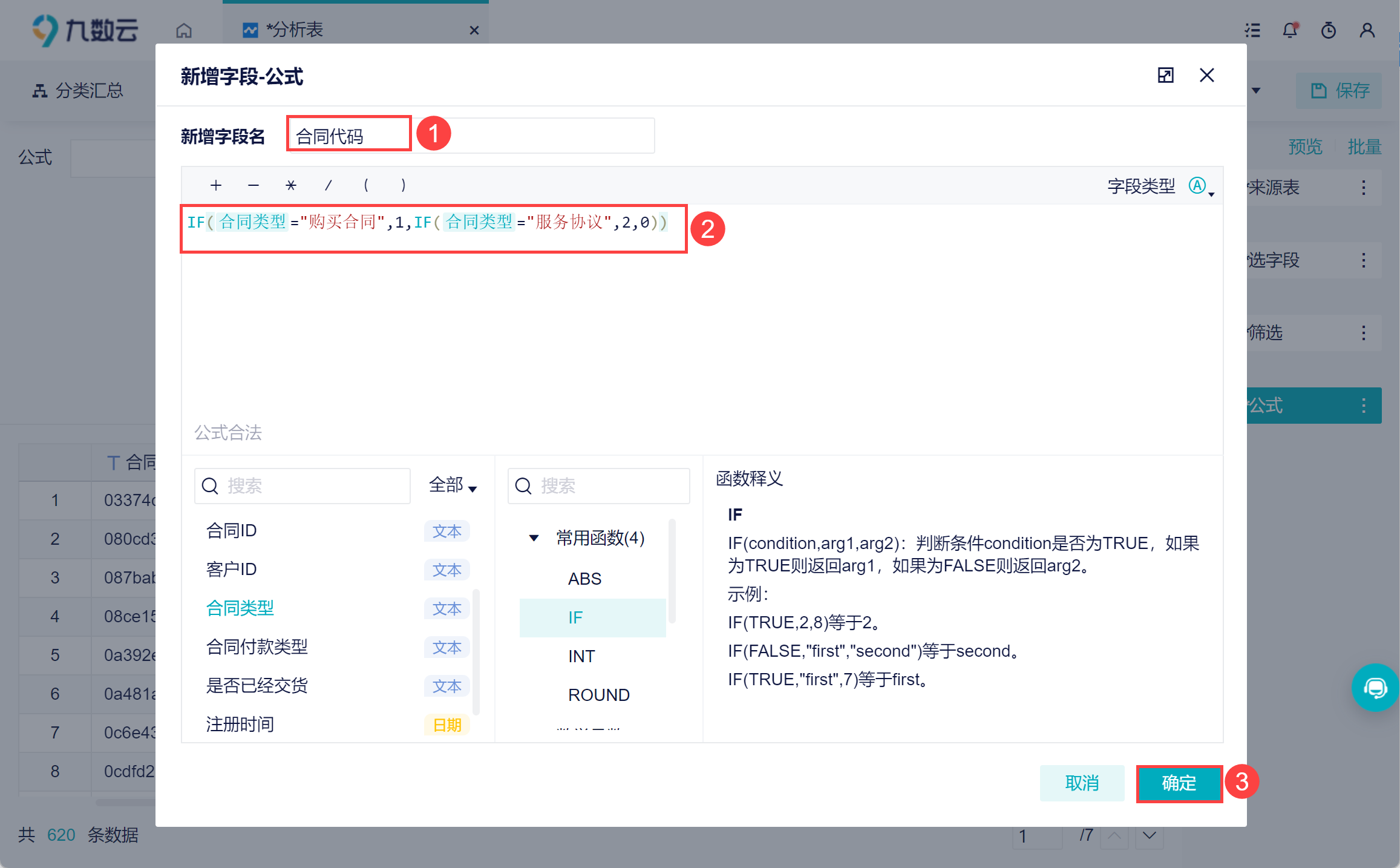Image resolution: width=1400 pixels, height=868 pixels.
Task: Click the home icon in top bar
Action: point(184,30)
